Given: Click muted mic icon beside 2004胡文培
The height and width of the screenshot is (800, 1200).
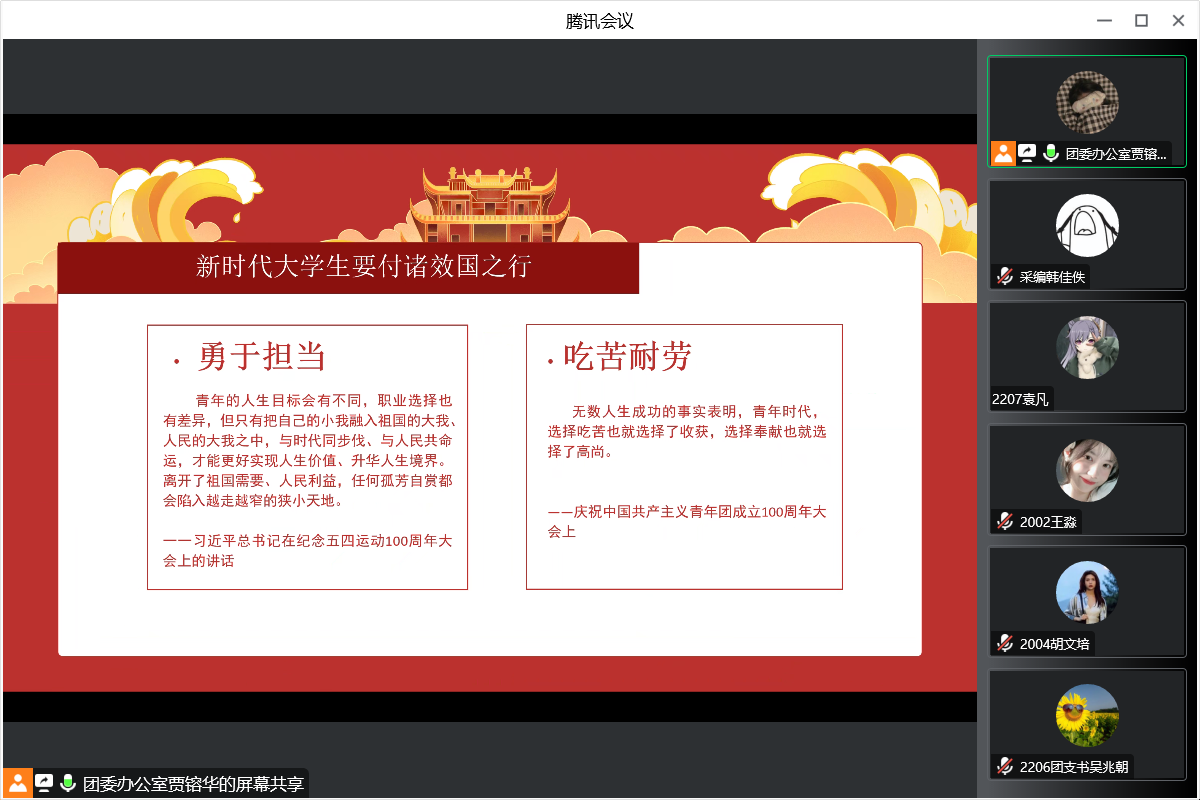Looking at the screenshot, I should tap(1005, 643).
